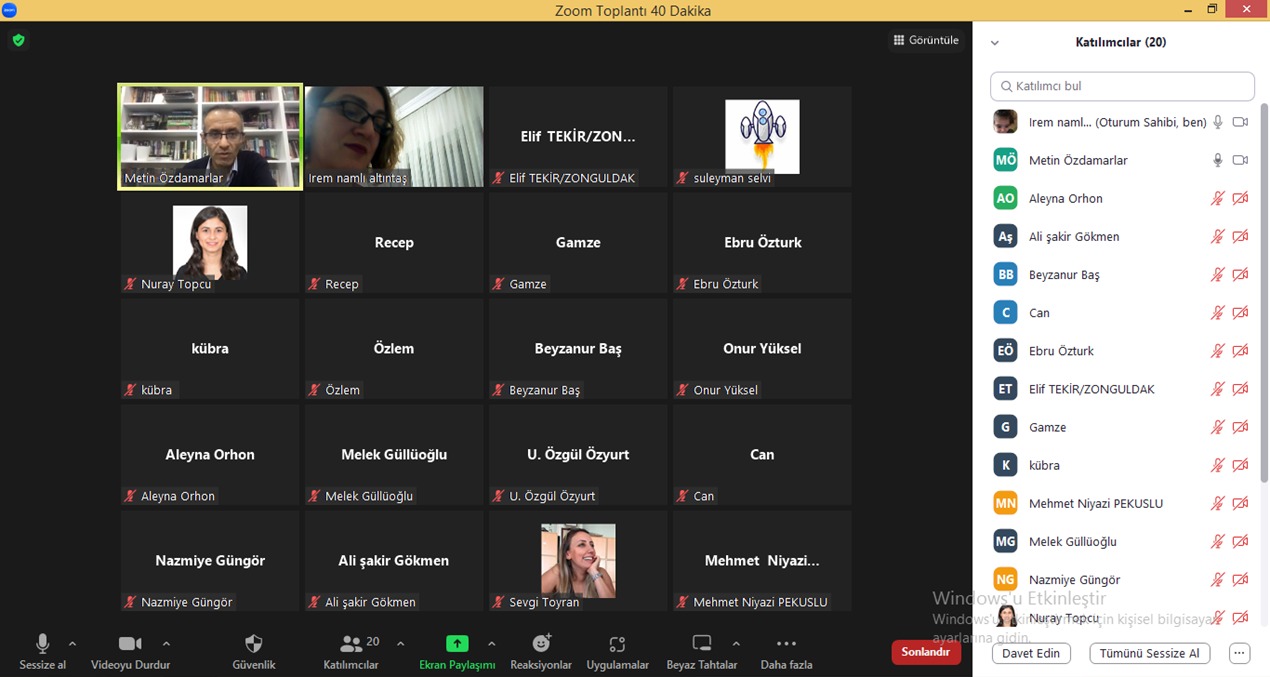
Task: Toggle Metin Özdamarlar's microphone in list
Action: 1217,160
